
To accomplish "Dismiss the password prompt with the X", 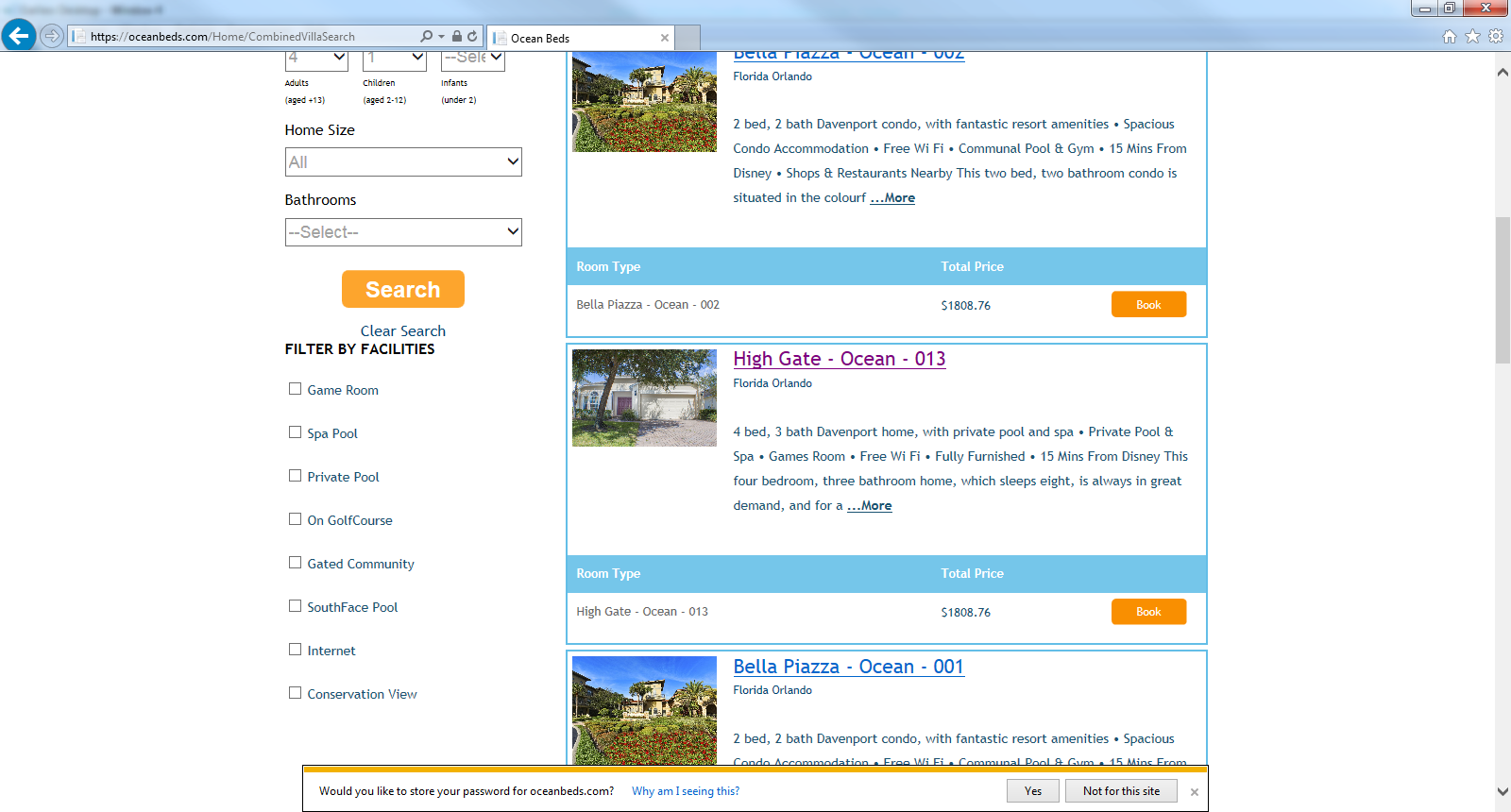I will tap(1195, 792).
